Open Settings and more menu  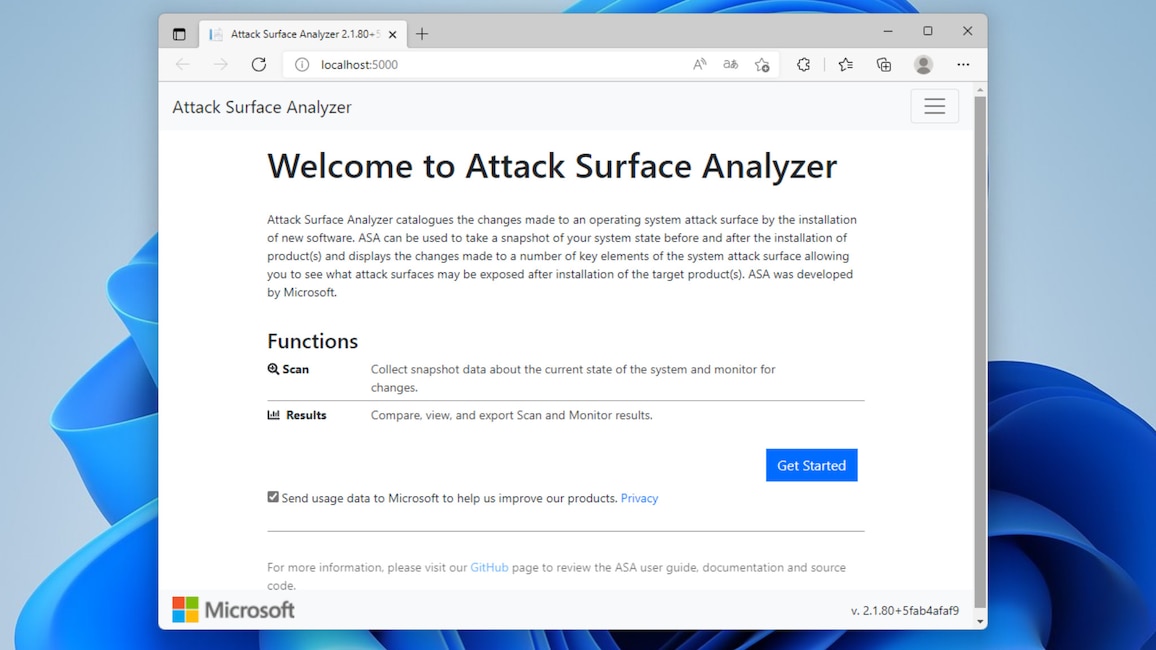pos(963,65)
